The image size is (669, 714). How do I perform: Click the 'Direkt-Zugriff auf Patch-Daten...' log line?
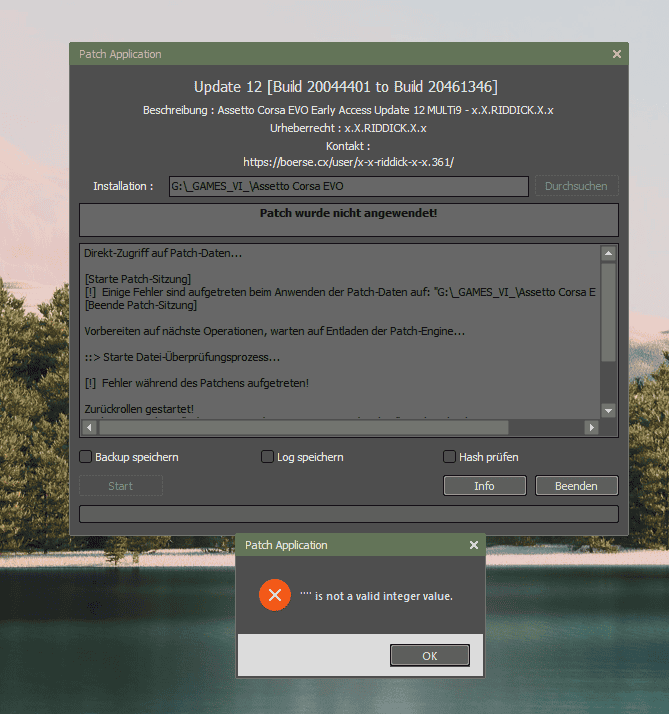(163, 253)
